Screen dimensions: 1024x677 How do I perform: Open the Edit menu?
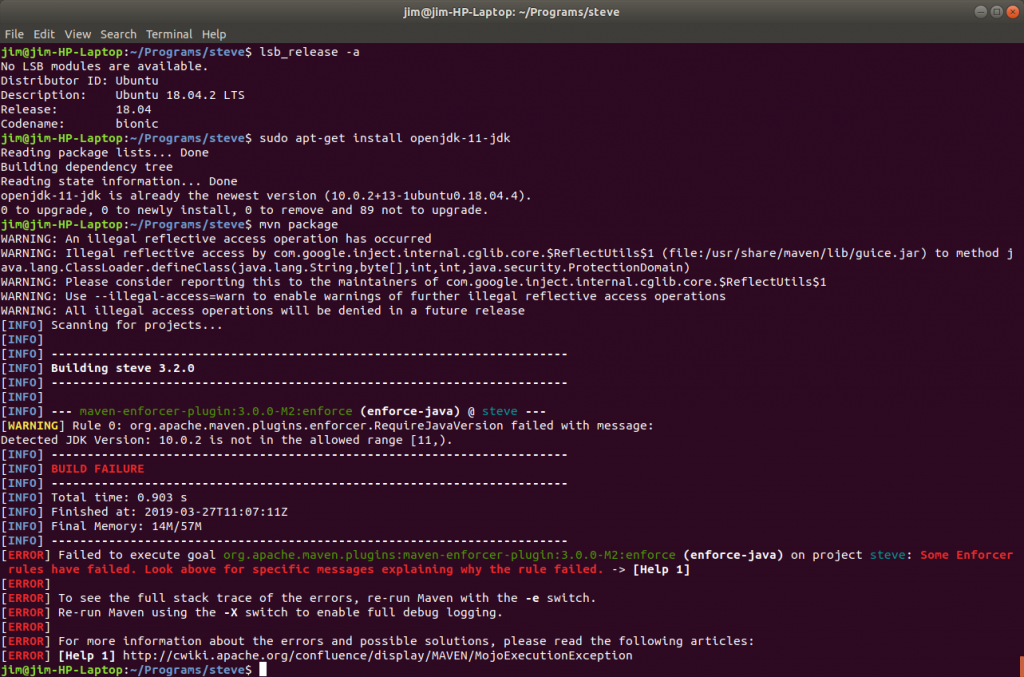coord(44,34)
